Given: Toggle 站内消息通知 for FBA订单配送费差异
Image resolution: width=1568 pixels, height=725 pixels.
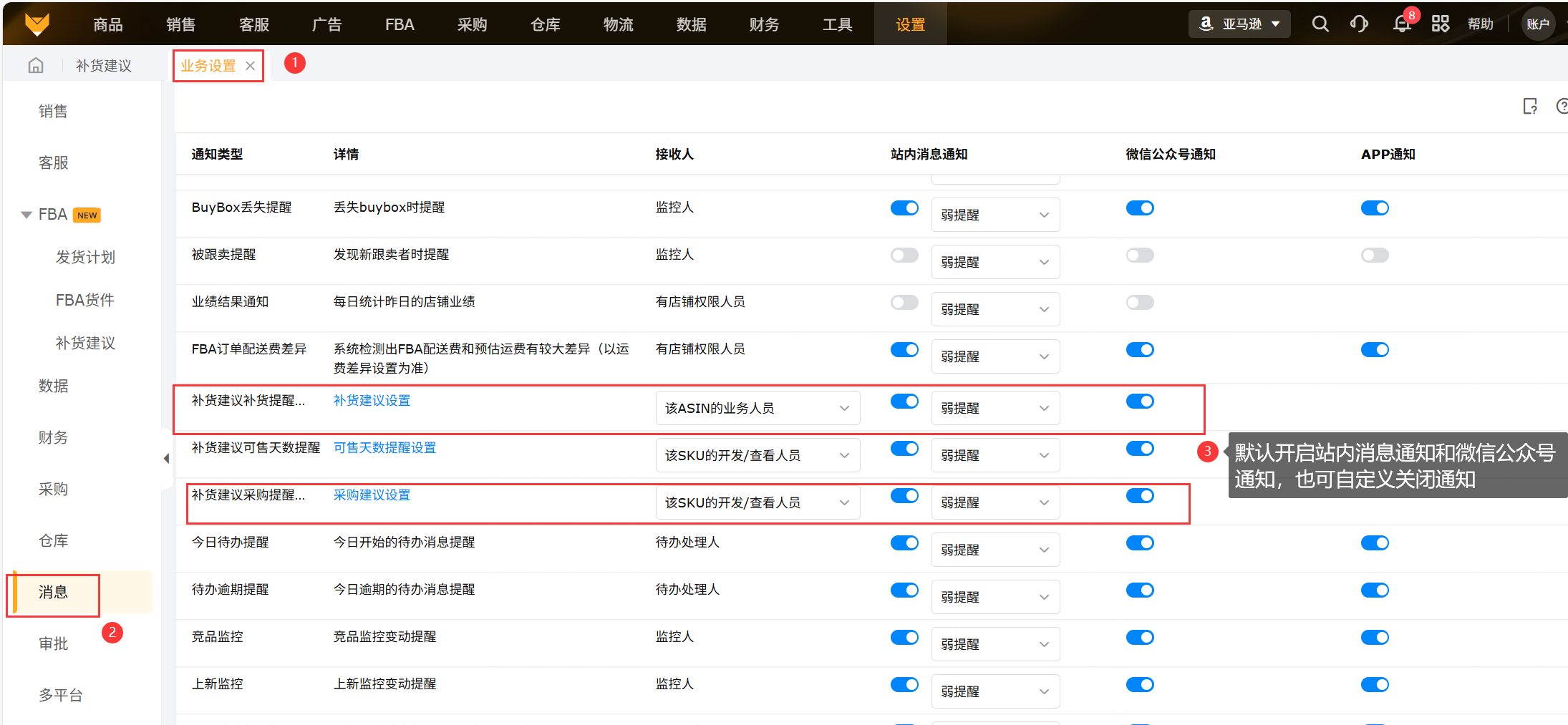Looking at the screenshot, I should [904, 349].
